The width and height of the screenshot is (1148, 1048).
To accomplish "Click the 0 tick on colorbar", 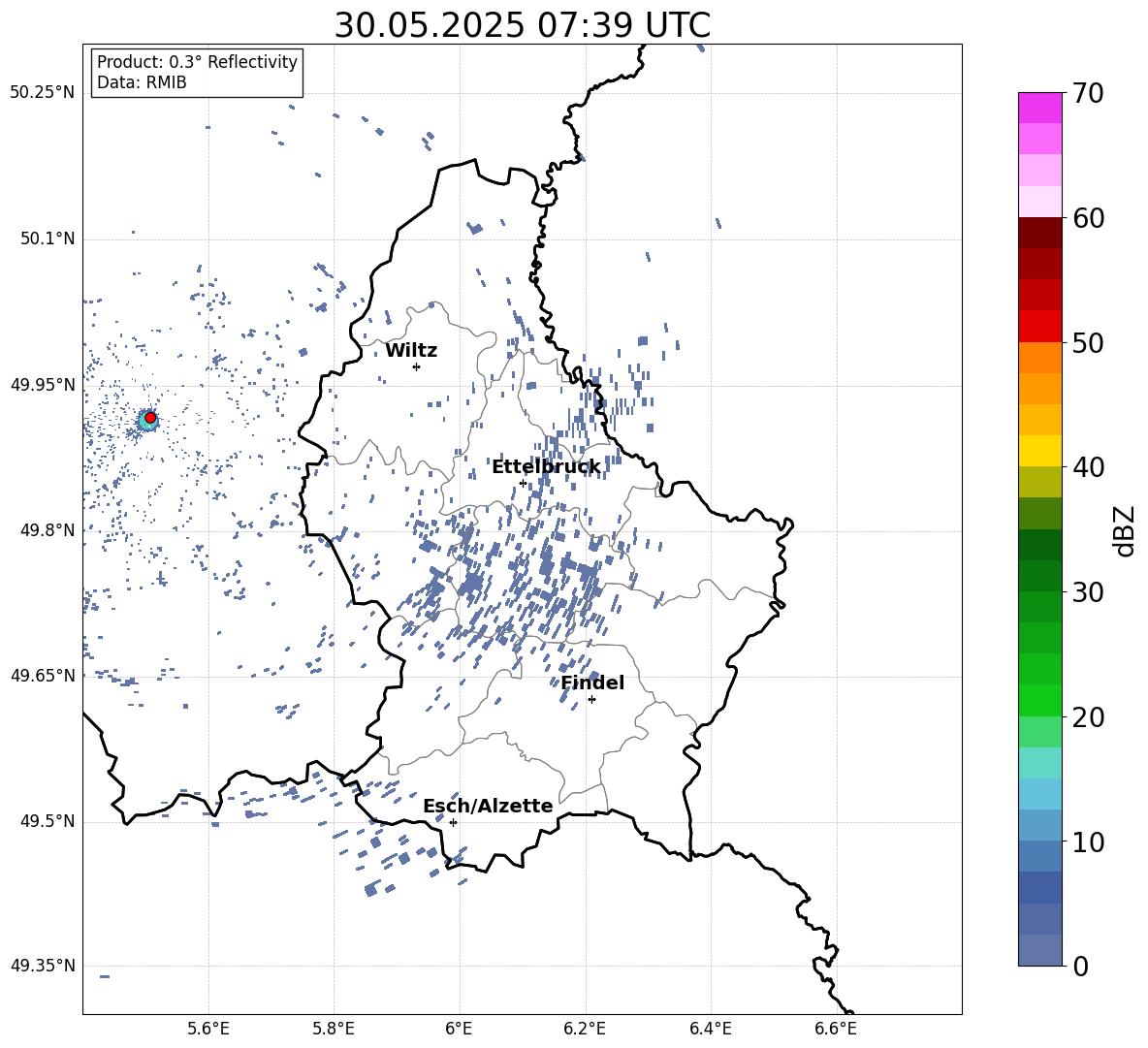I will (x=1080, y=966).
